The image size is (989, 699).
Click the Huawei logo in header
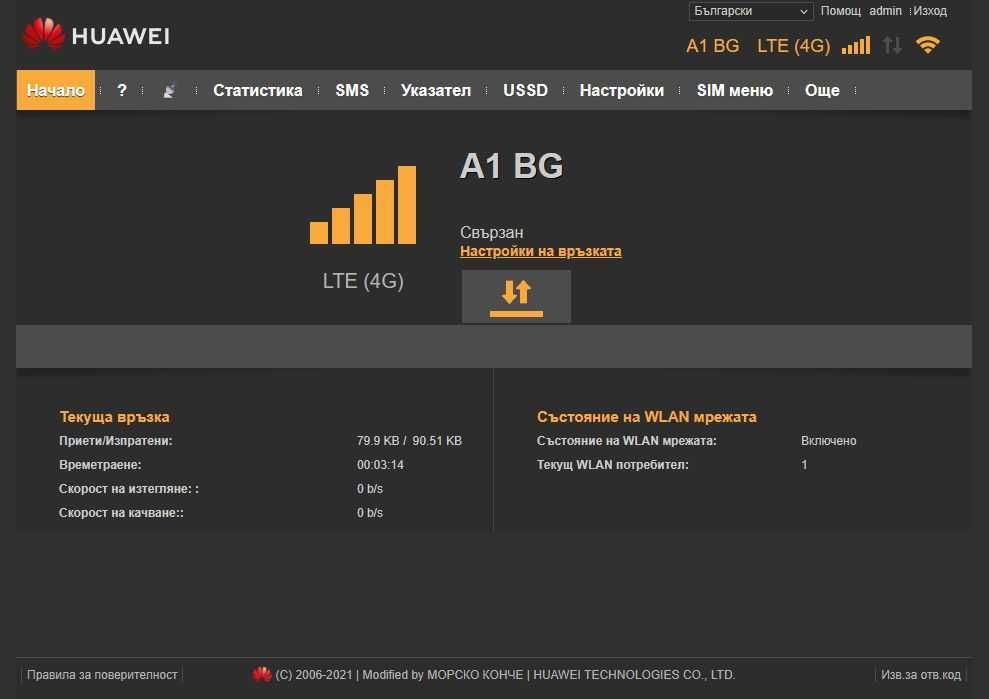coord(97,35)
